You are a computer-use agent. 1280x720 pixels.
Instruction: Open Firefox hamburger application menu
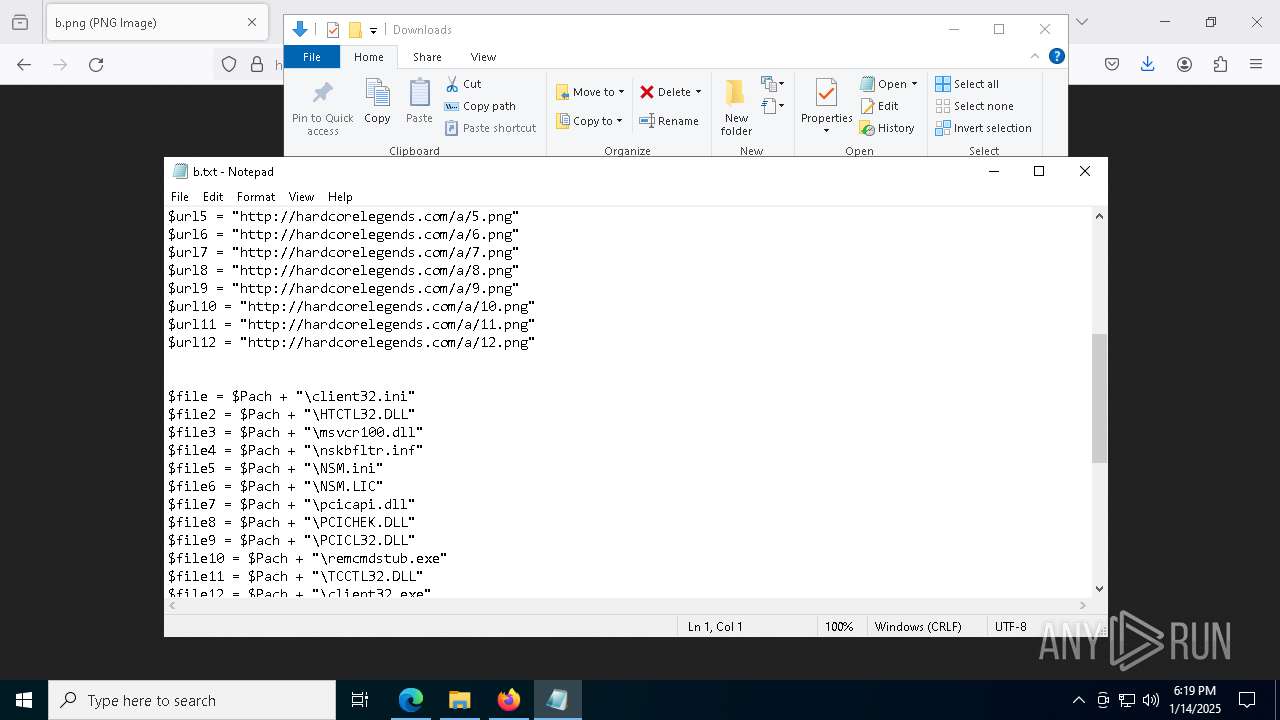(x=1256, y=64)
